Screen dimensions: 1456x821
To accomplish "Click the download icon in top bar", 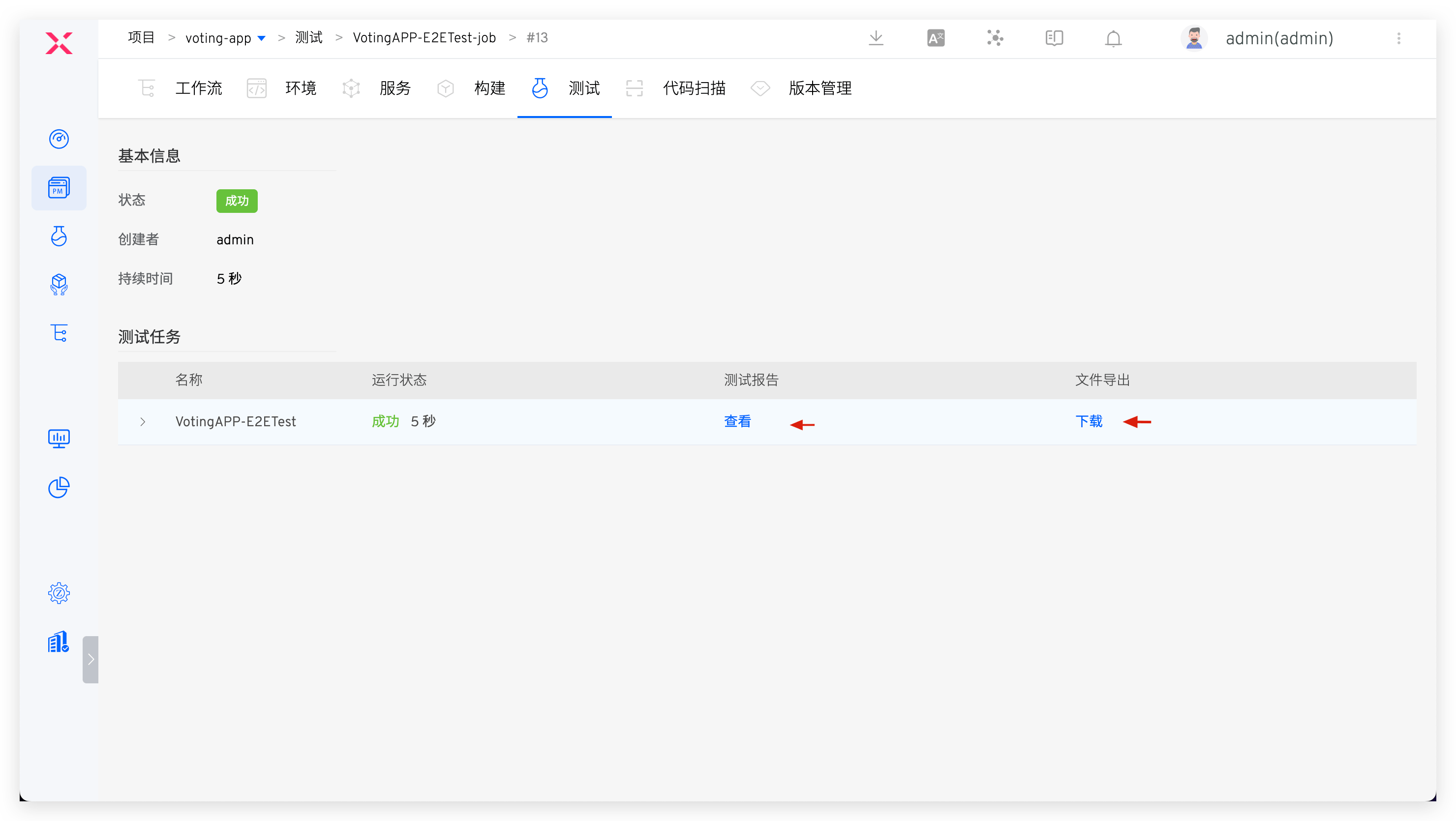I will (x=876, y=38).
